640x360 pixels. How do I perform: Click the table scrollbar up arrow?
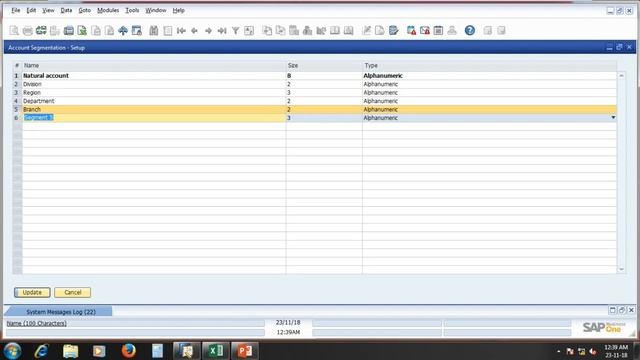tap(621, 76)
